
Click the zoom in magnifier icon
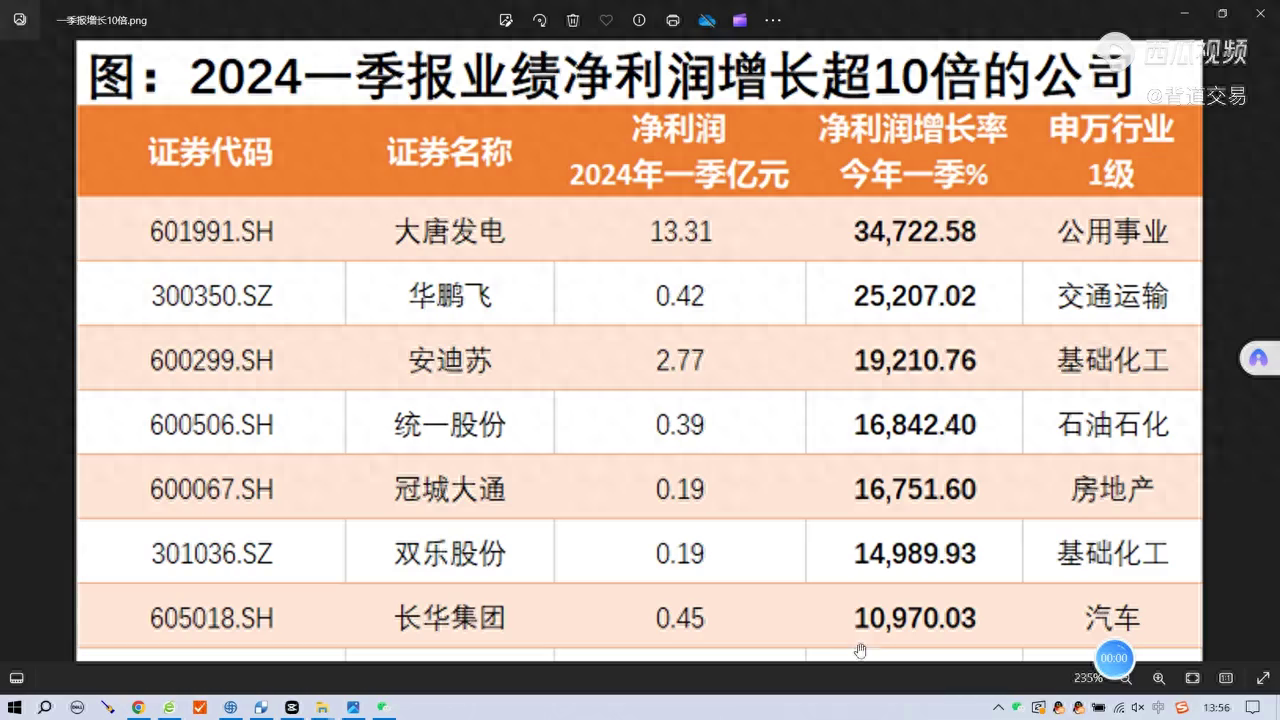(1159, 678)
